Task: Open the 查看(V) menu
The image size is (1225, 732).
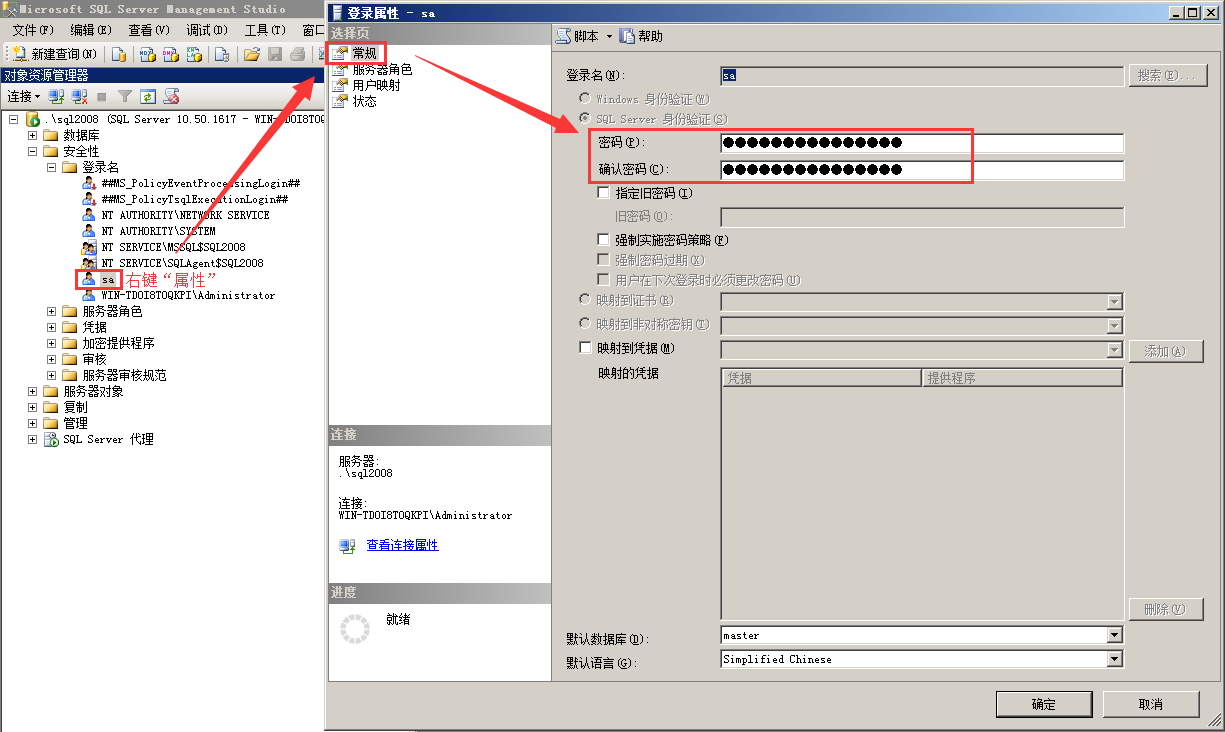Action: [x=148, y=30]
